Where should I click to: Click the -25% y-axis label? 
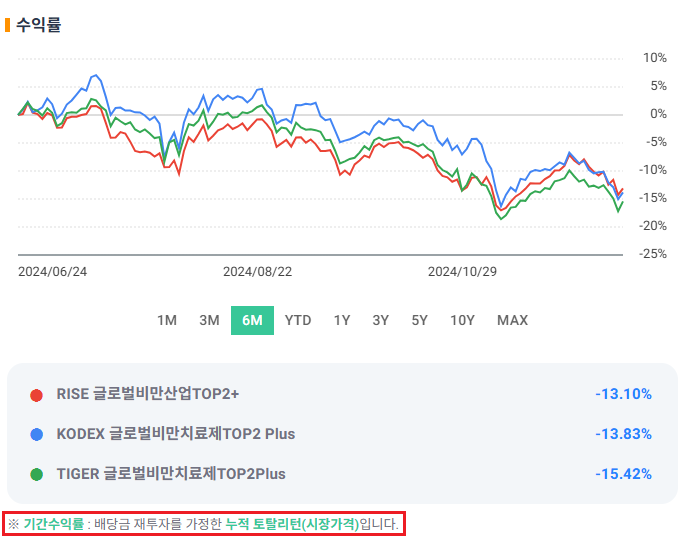(653, 253)
